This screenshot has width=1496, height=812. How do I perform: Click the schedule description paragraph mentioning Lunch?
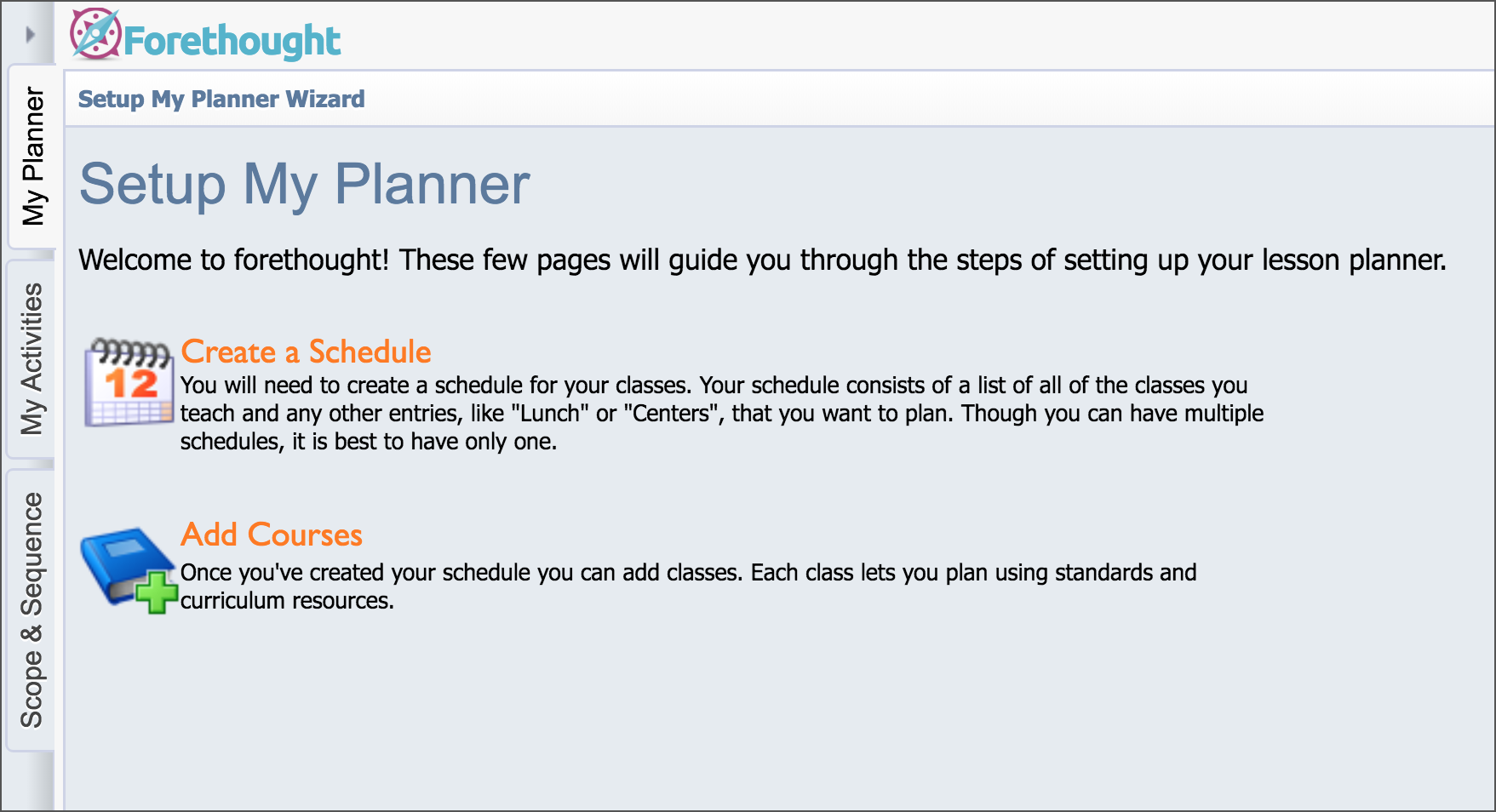click(x=720, y=414)
